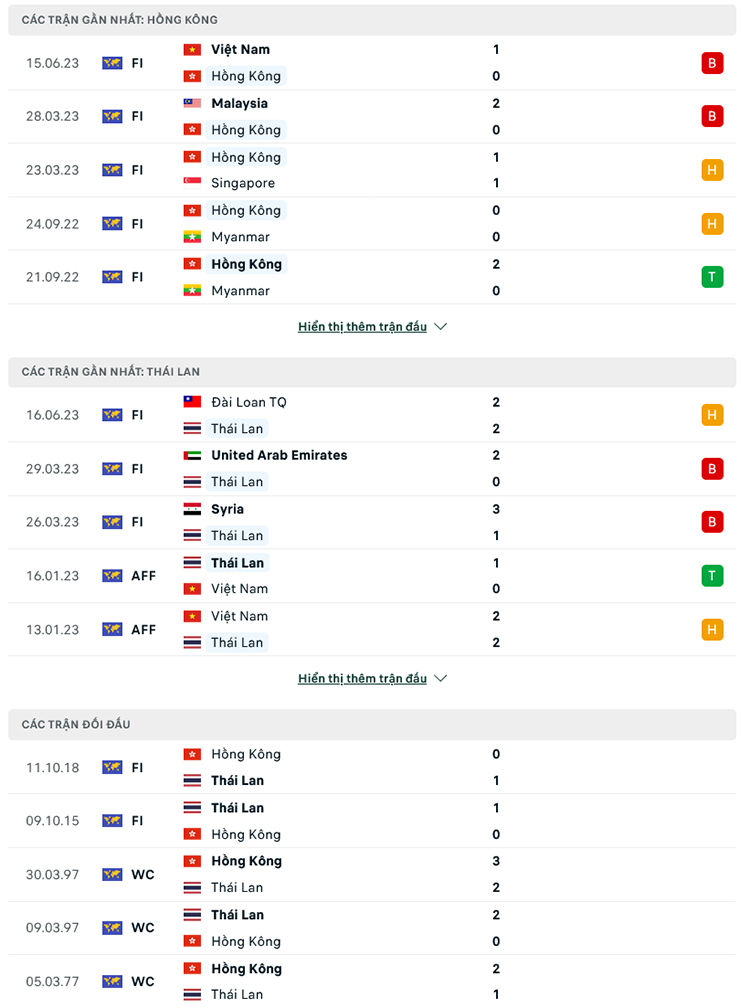Expand more Hồng Kông matches via chevron
The image size is (740, 1008).
[x=441, y=327]
